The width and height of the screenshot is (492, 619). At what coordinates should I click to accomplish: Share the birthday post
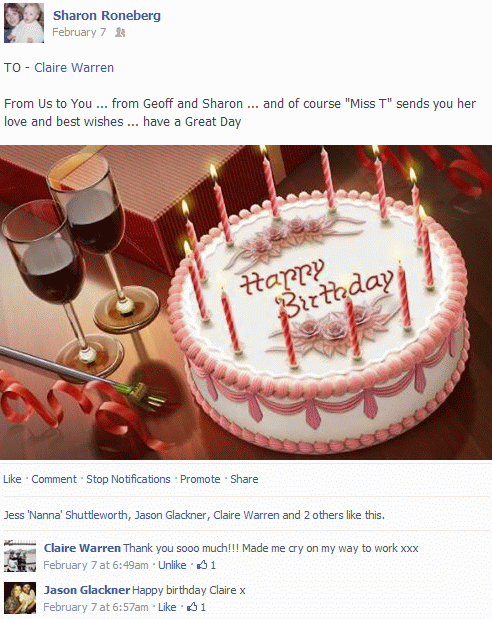coord(244,479)
